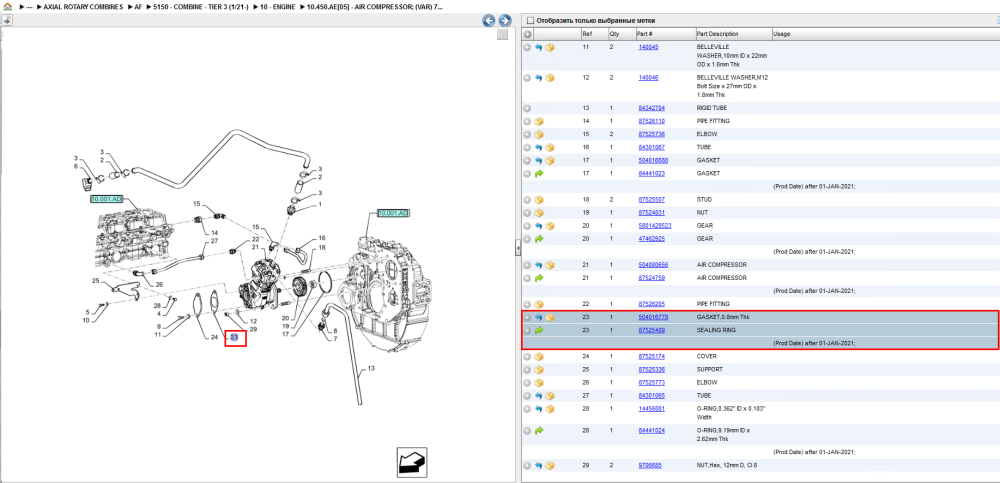Click the large return arrow icon below the diagram
Viewport: 1000px width, 483px height.
(411, 462)
